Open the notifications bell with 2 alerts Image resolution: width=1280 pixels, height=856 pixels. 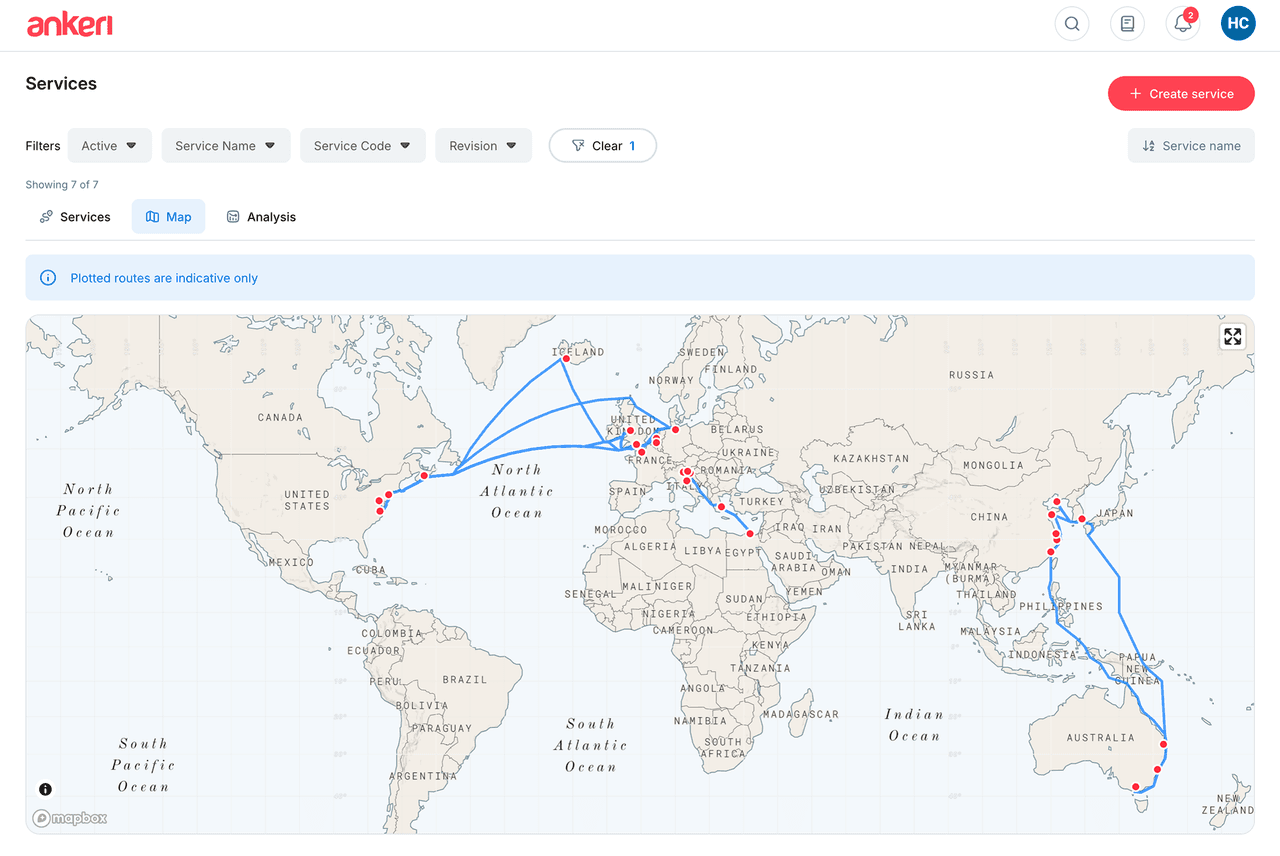pos(1181,24)
